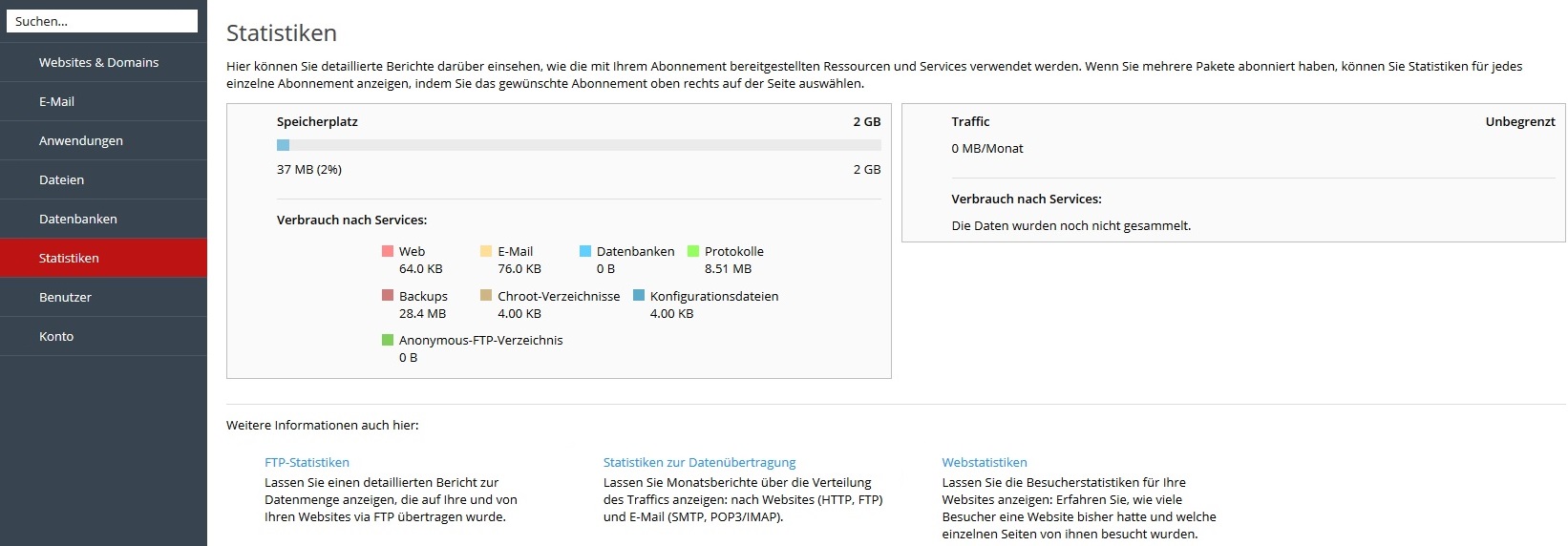Click the E-Mail usage color swatch
This screenshot has height=546, width=1568.
(486, 251)
